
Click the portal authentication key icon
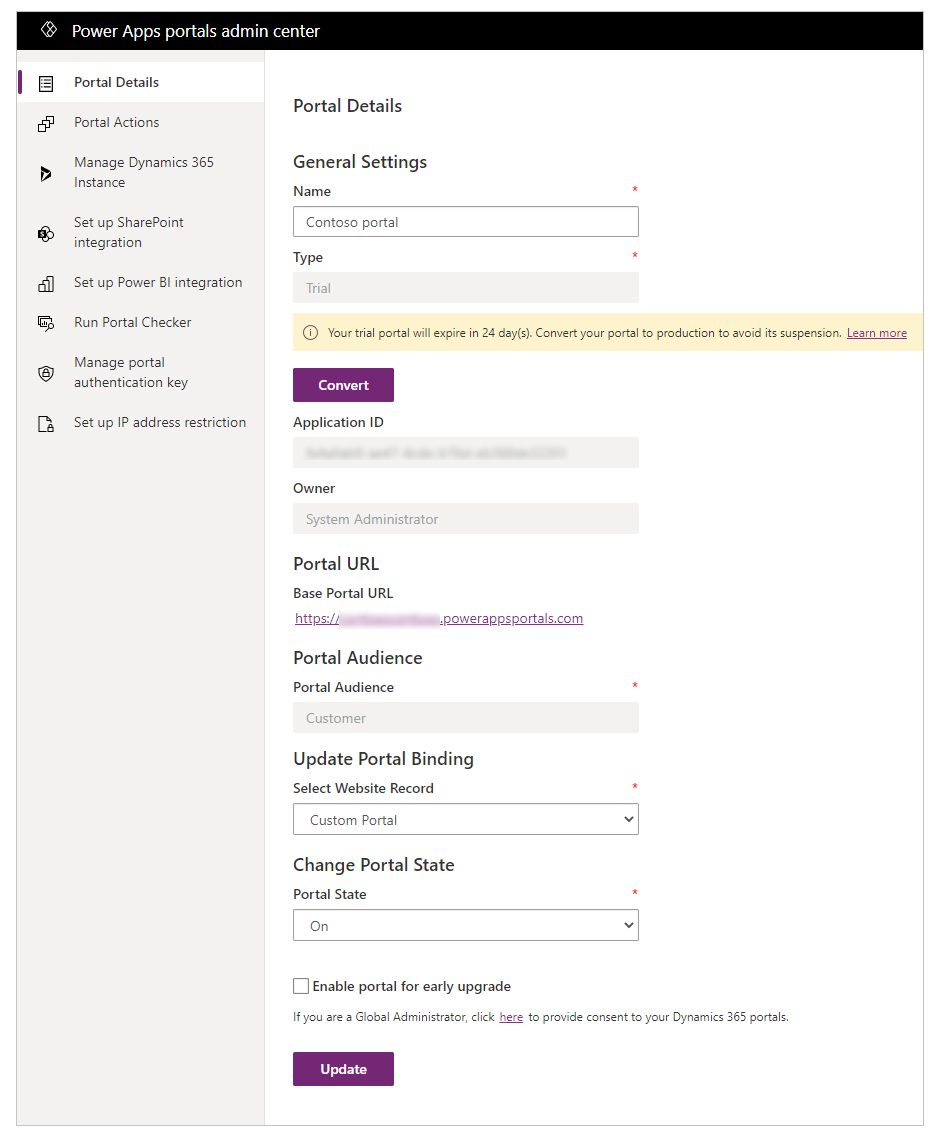tap(46, 373)
